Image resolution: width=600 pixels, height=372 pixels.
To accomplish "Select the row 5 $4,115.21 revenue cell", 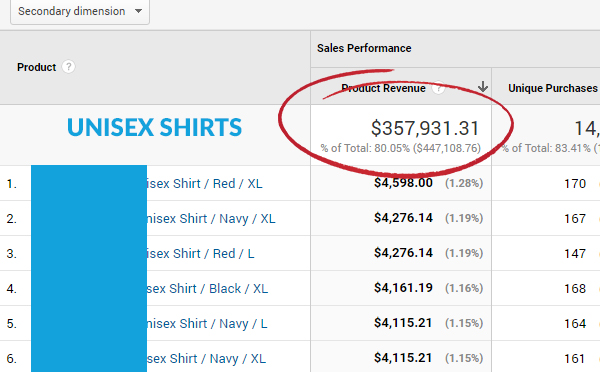I will 403,323.
